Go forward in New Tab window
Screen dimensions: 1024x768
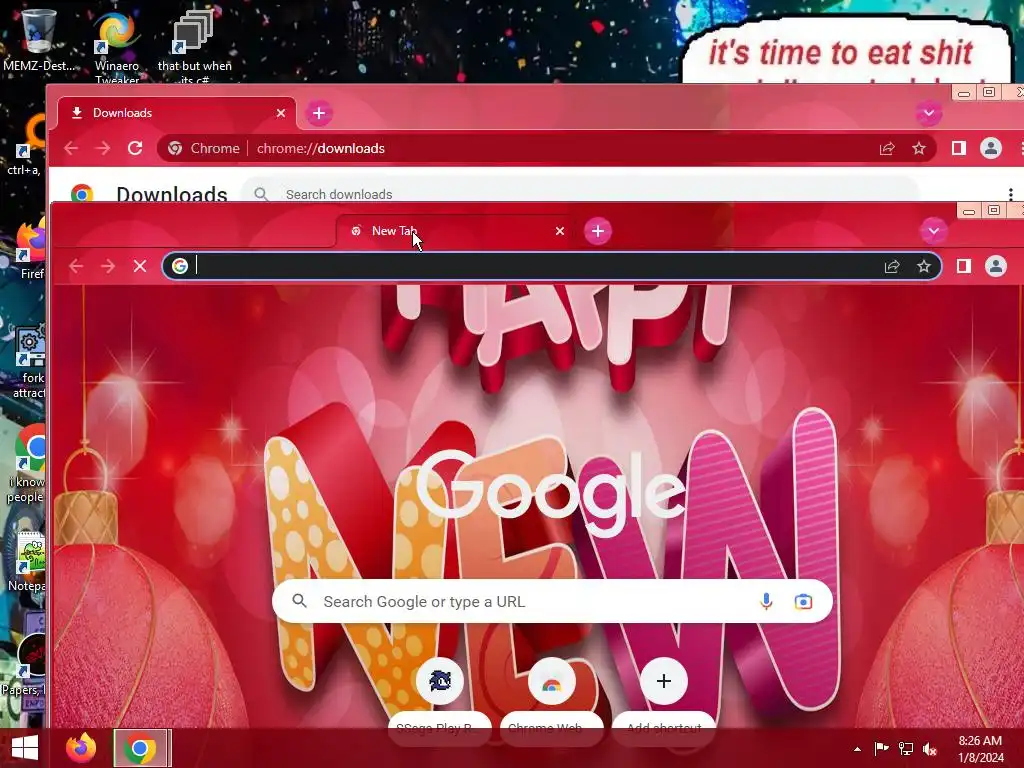pos(108,266)
